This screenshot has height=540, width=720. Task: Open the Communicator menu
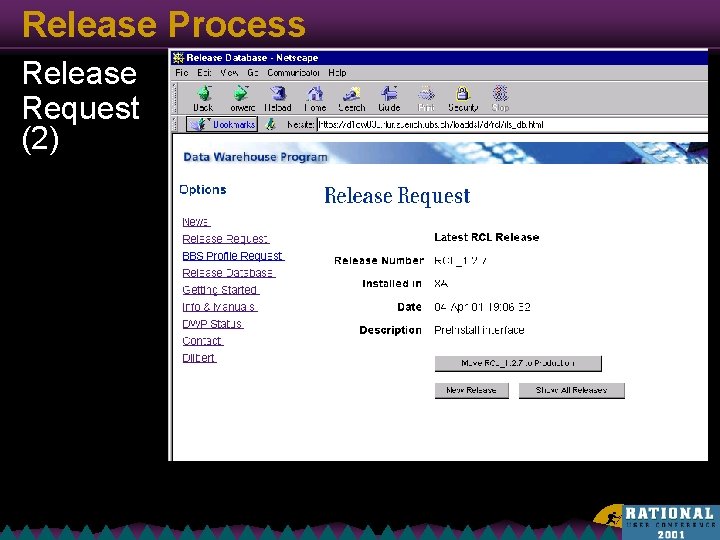(293, 73)
